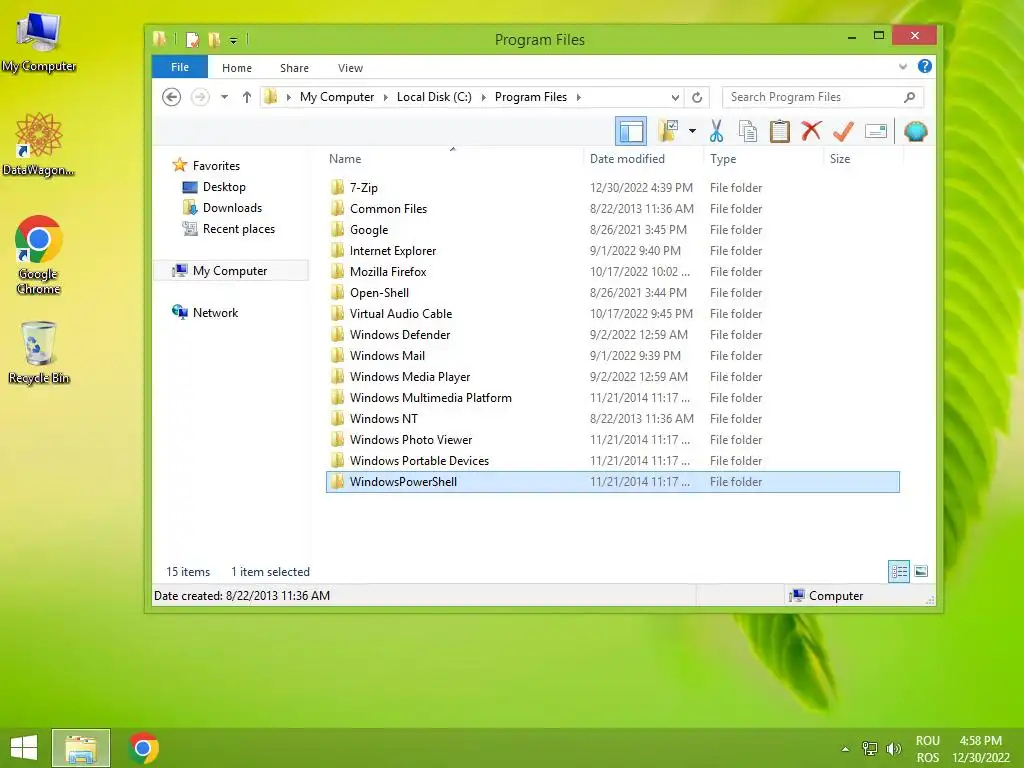Click the quick access Properties icon
Viewport: 1024px width, 768px height.
(193, 40)
